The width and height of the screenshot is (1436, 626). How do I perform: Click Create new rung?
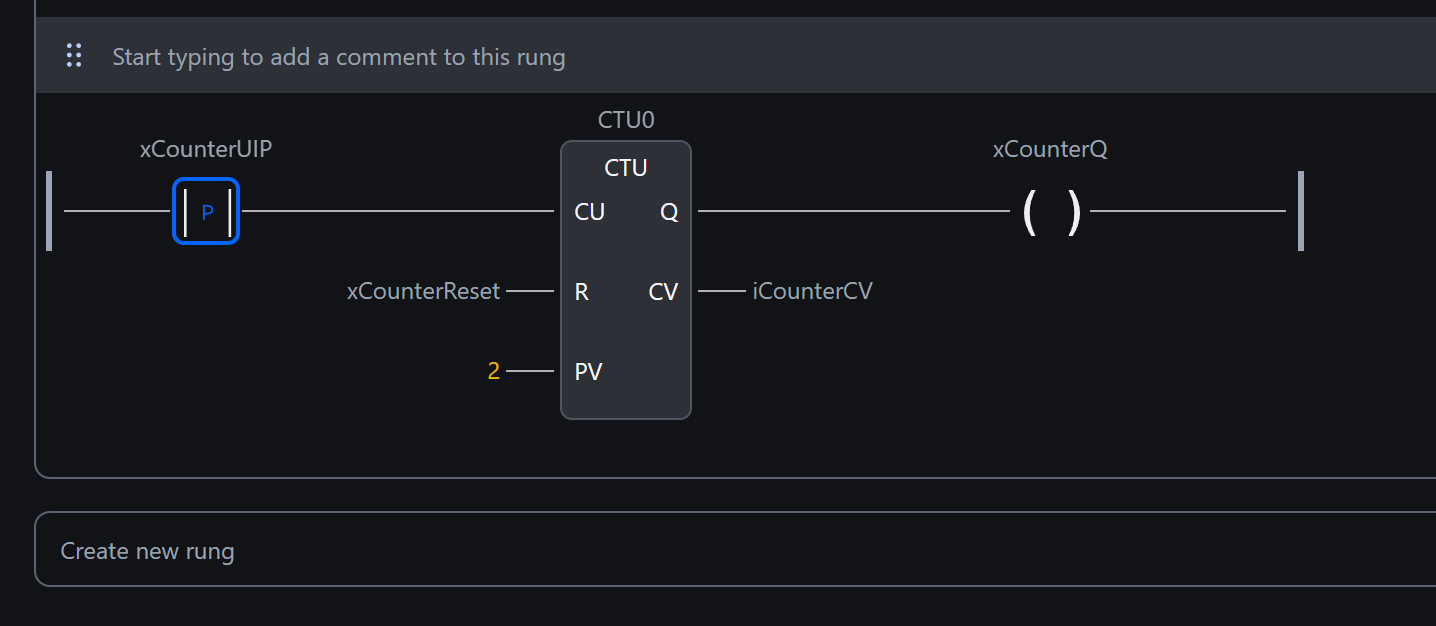147,551
